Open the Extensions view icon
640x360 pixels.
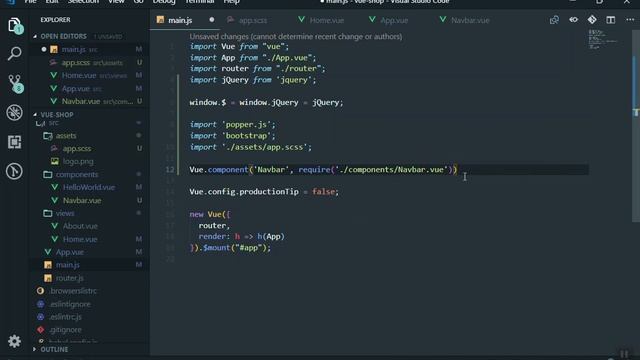(x=15, y=142)
